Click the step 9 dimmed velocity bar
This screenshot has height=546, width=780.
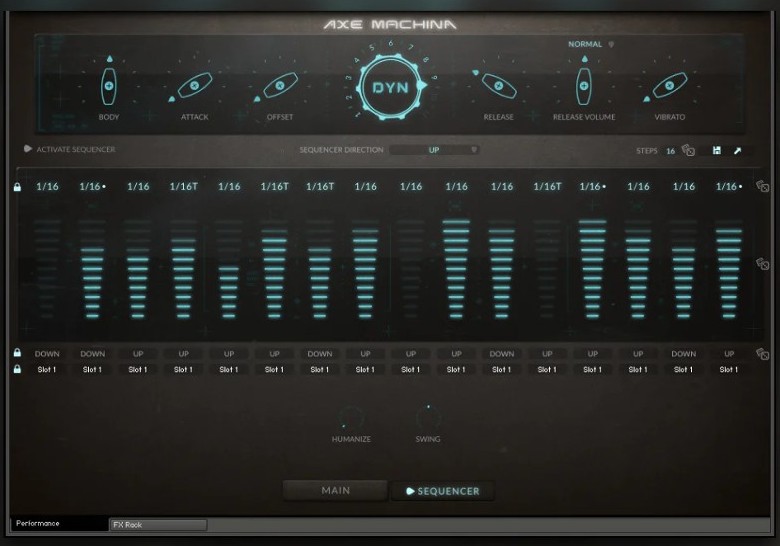tap(411, 268)
